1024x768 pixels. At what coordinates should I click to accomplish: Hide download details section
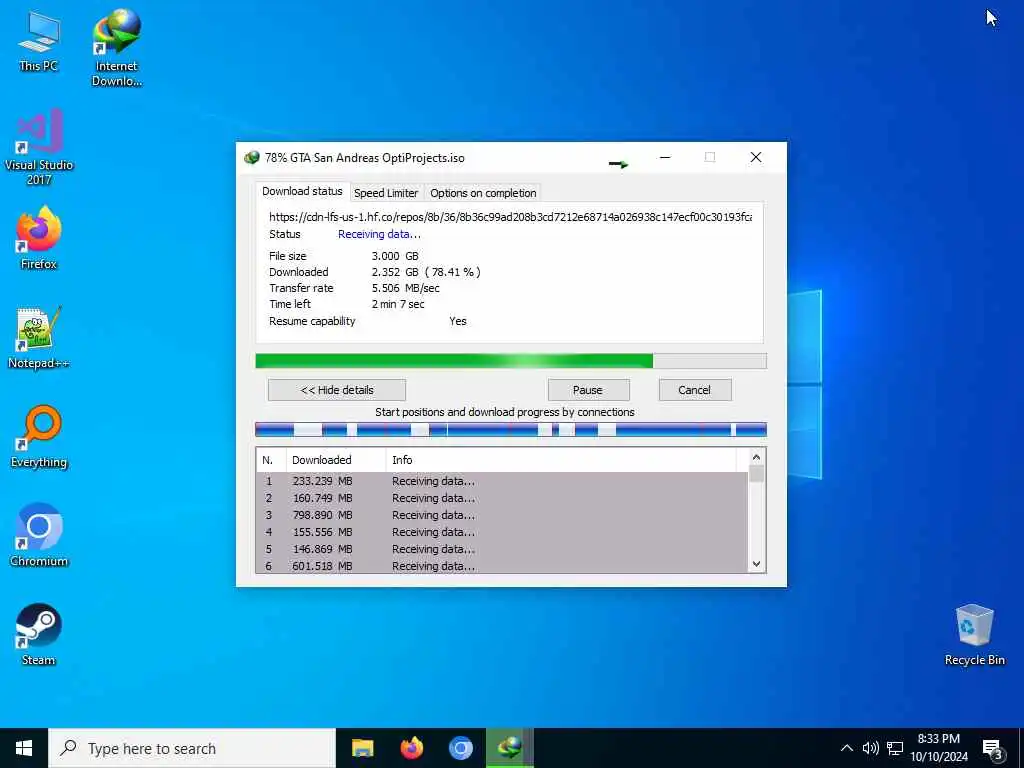337,390
